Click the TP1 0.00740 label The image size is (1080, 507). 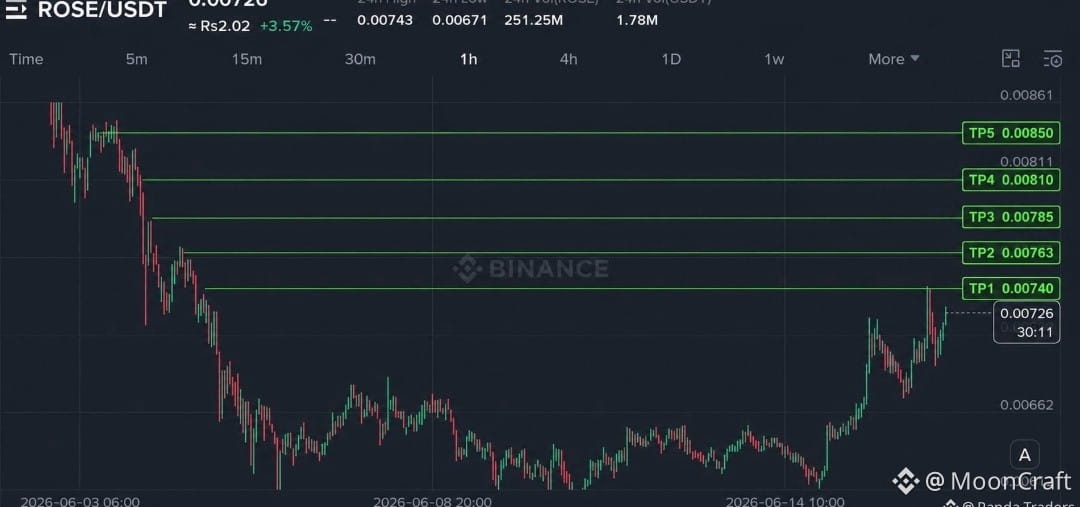tap(1011, 288)
